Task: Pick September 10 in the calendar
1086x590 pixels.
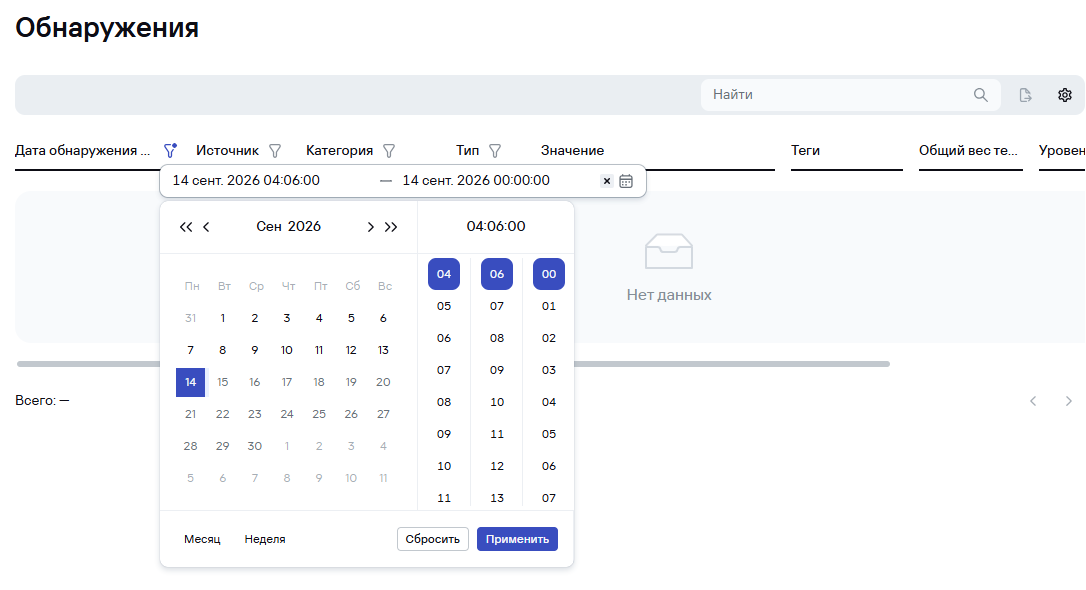Action: [x=287, y=350]
